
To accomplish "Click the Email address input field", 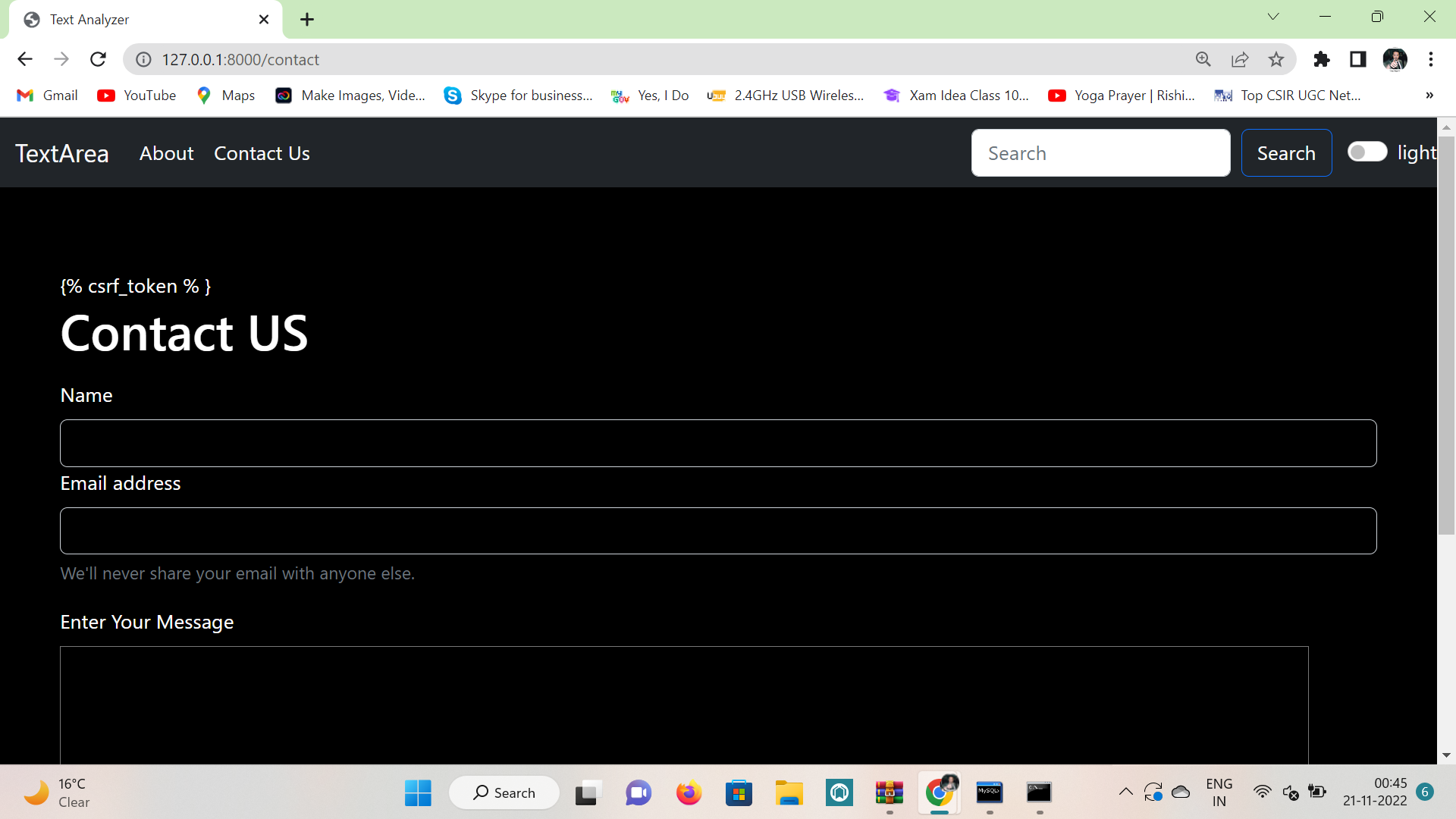I will pyautogui.click(x=718, y=530).
